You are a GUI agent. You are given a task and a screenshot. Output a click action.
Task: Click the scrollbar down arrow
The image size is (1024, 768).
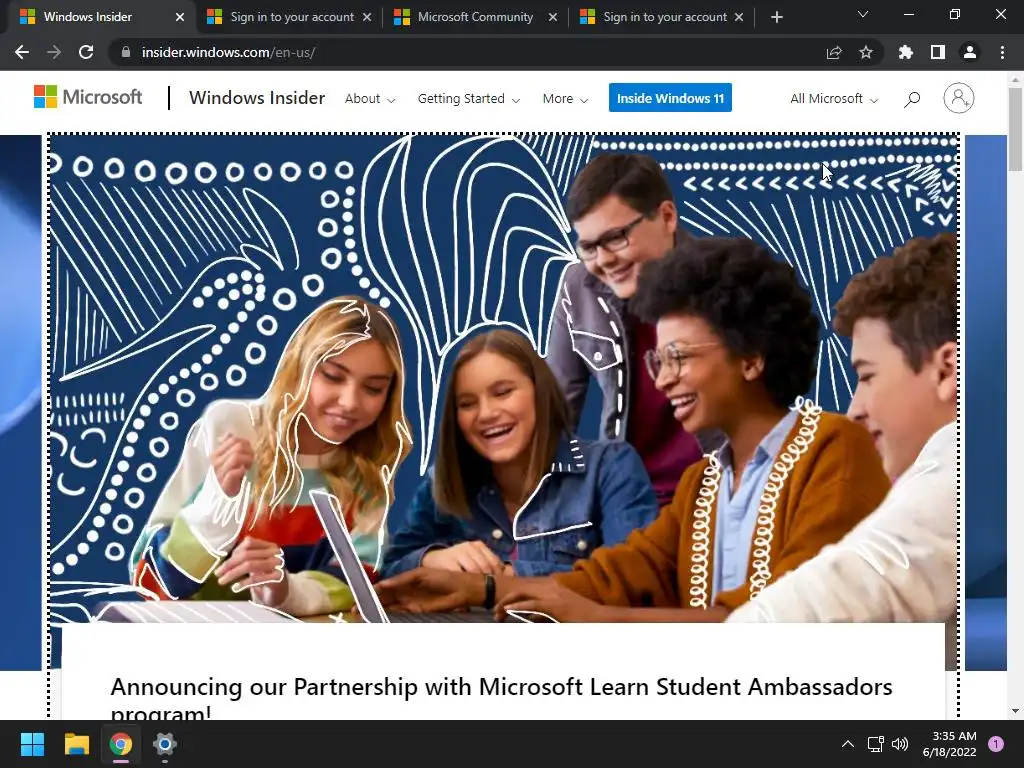click(1015, 711)
